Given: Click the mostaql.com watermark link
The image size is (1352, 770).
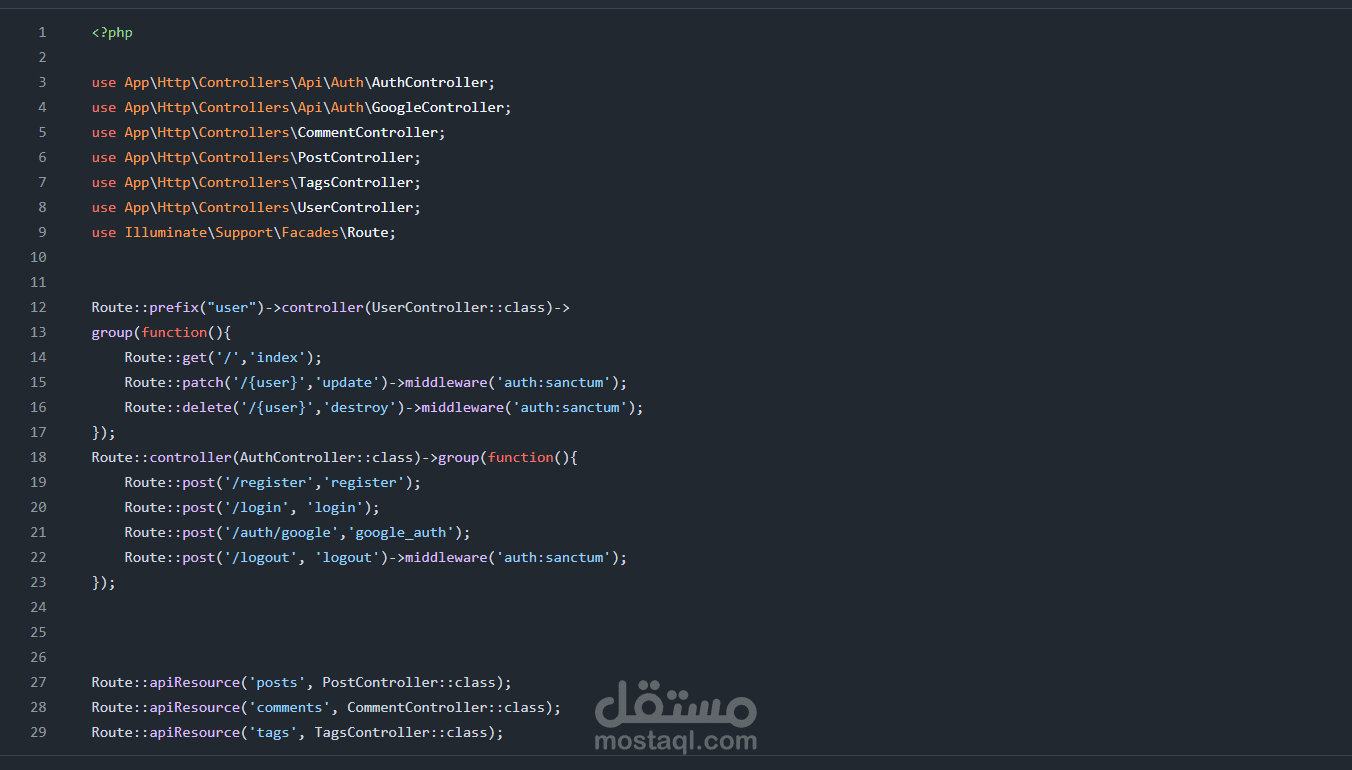Looking at the screenshot, I should pyautogui.click(x=676, y=741).
